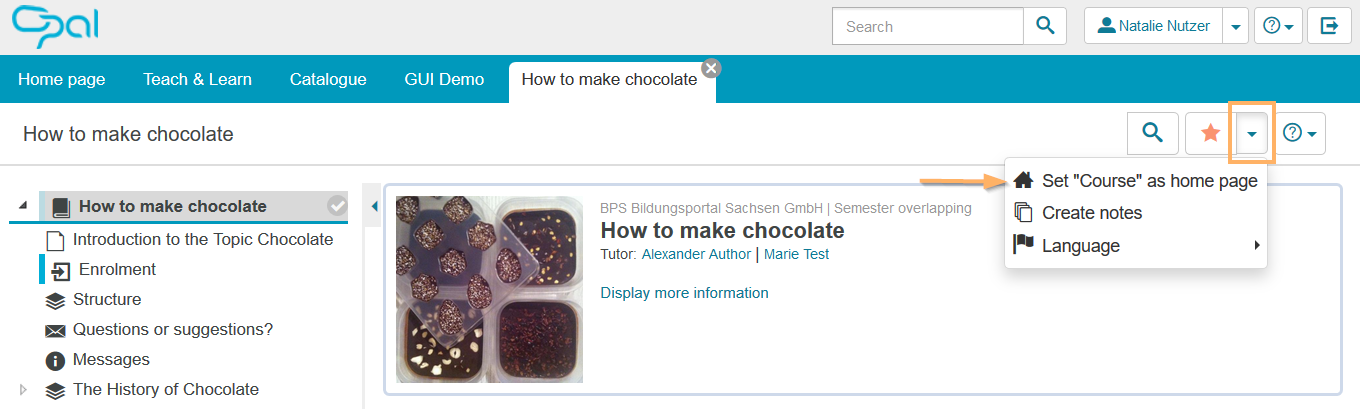Open the Messages info icon item
1360x409 pixels.
click(x=55, y=360)
